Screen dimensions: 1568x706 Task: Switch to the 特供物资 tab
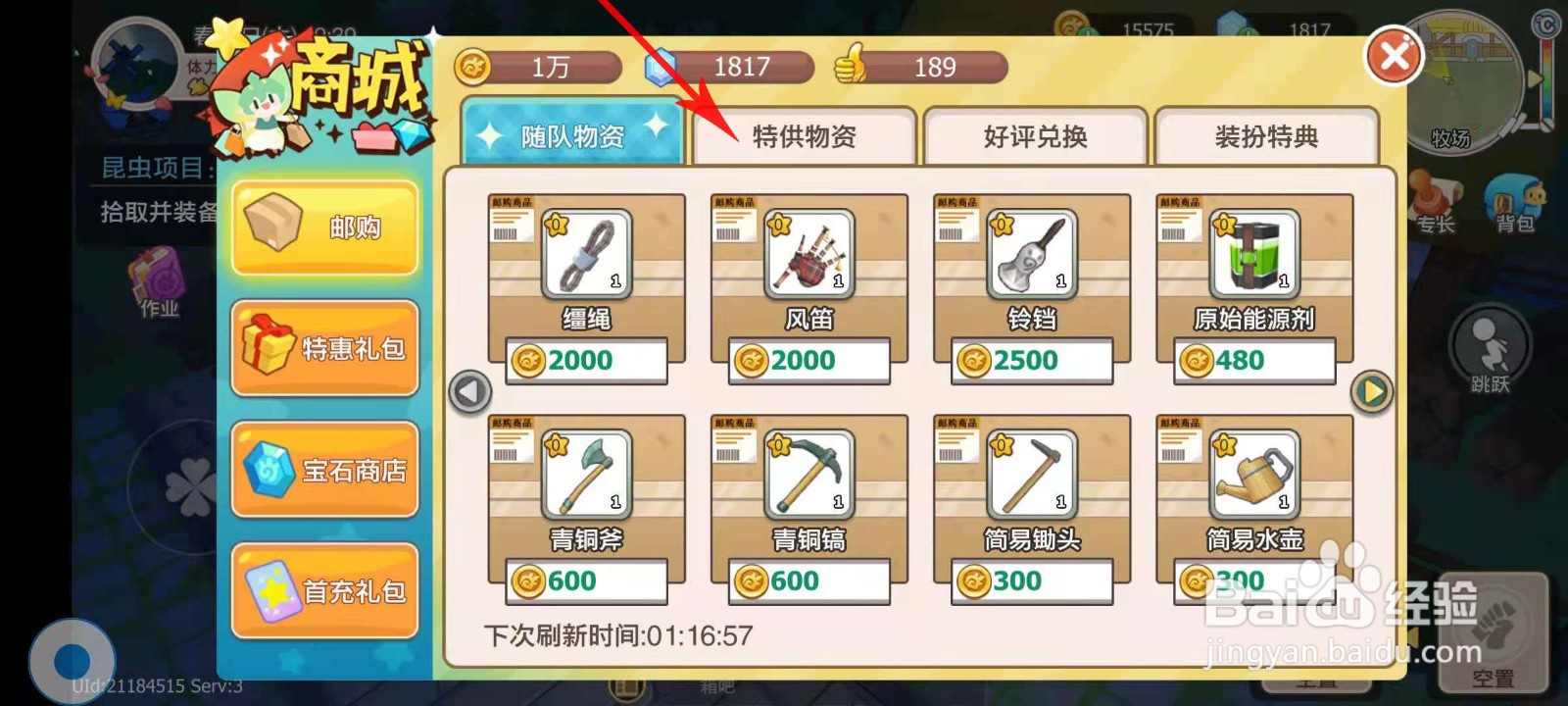805,136
